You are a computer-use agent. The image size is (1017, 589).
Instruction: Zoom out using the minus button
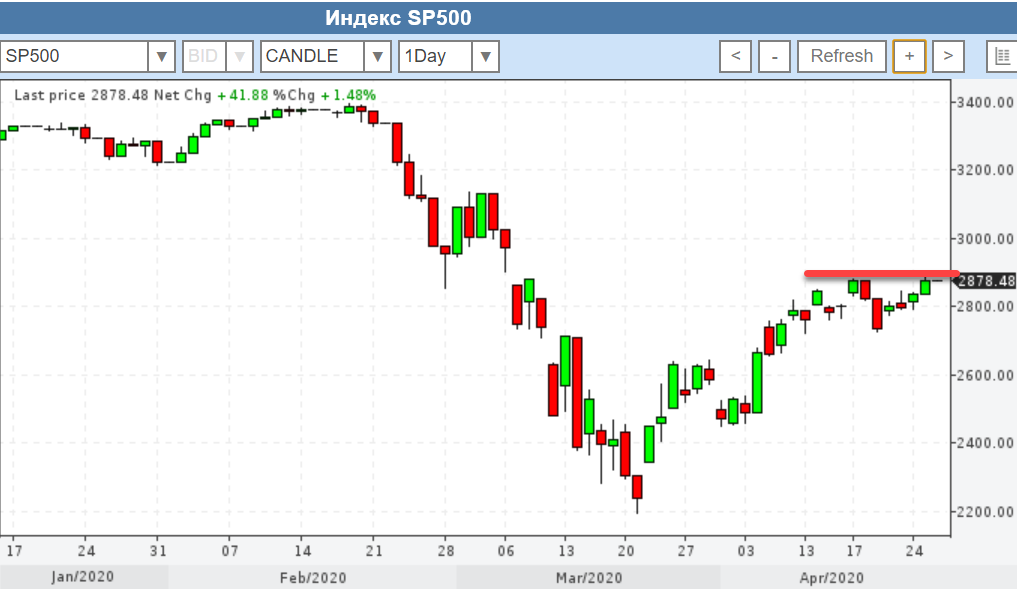click(x=774, y=56)
